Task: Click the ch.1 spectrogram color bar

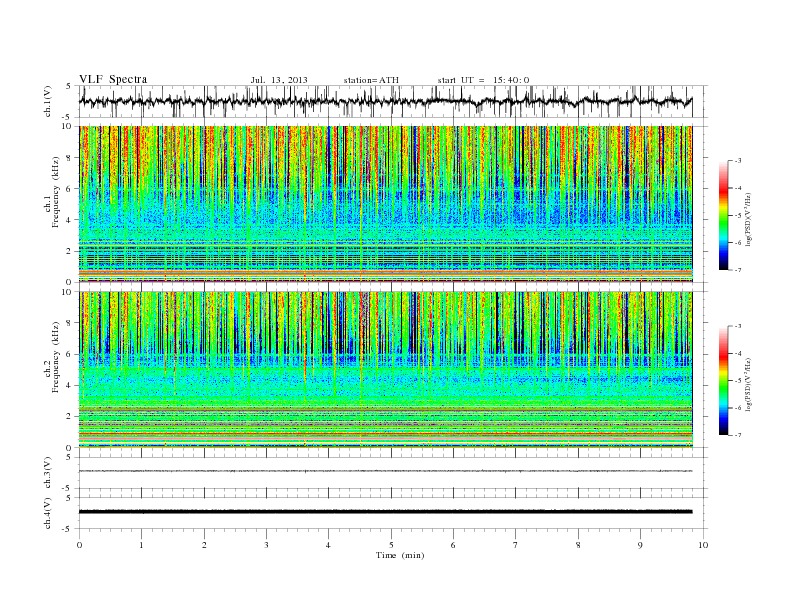Action: click(x=723, y=215)
